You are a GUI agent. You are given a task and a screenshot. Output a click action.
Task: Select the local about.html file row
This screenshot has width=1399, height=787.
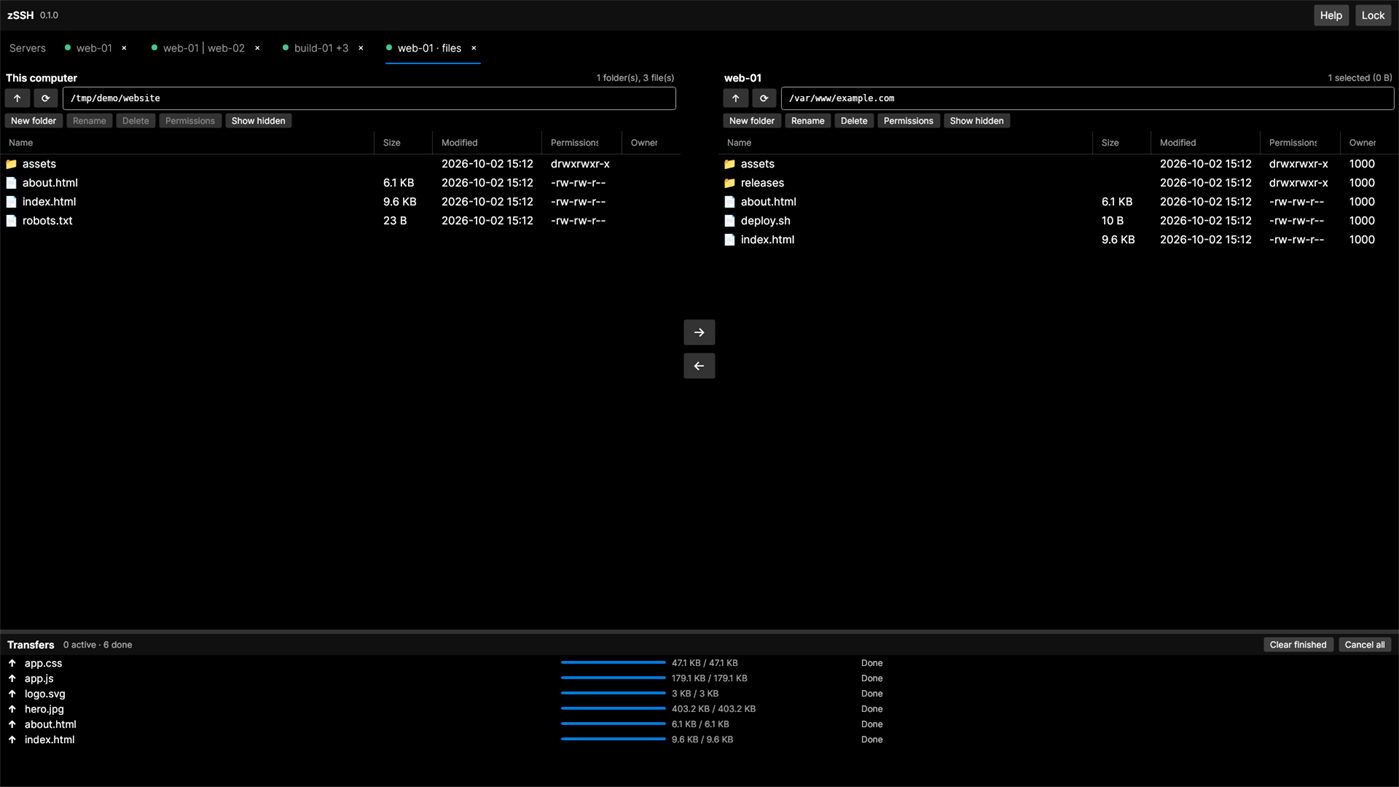(x=340, y=183)
